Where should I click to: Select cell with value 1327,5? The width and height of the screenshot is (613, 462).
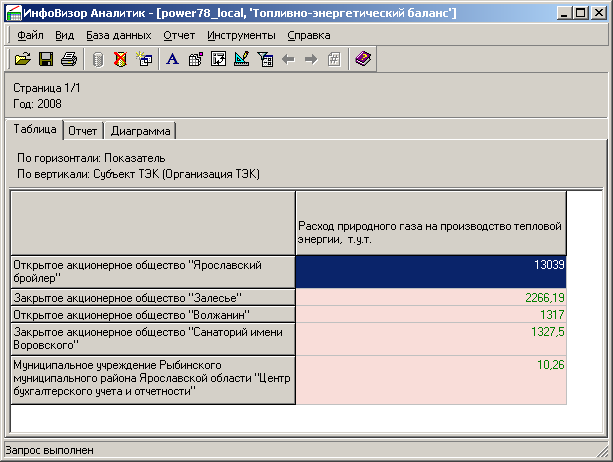point(431,339)
